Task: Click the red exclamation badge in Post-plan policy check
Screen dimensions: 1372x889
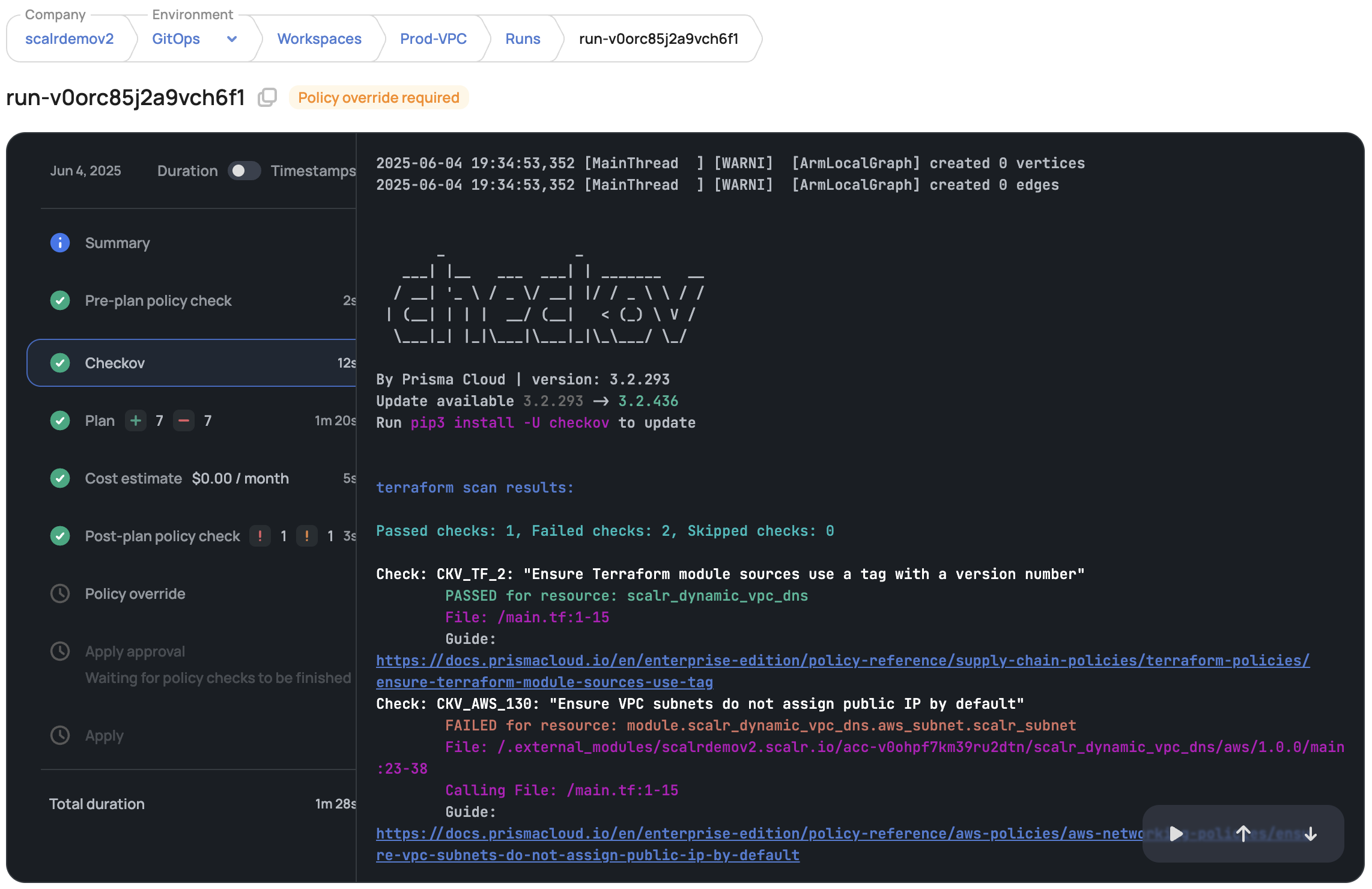Action: tap(260, 536)
